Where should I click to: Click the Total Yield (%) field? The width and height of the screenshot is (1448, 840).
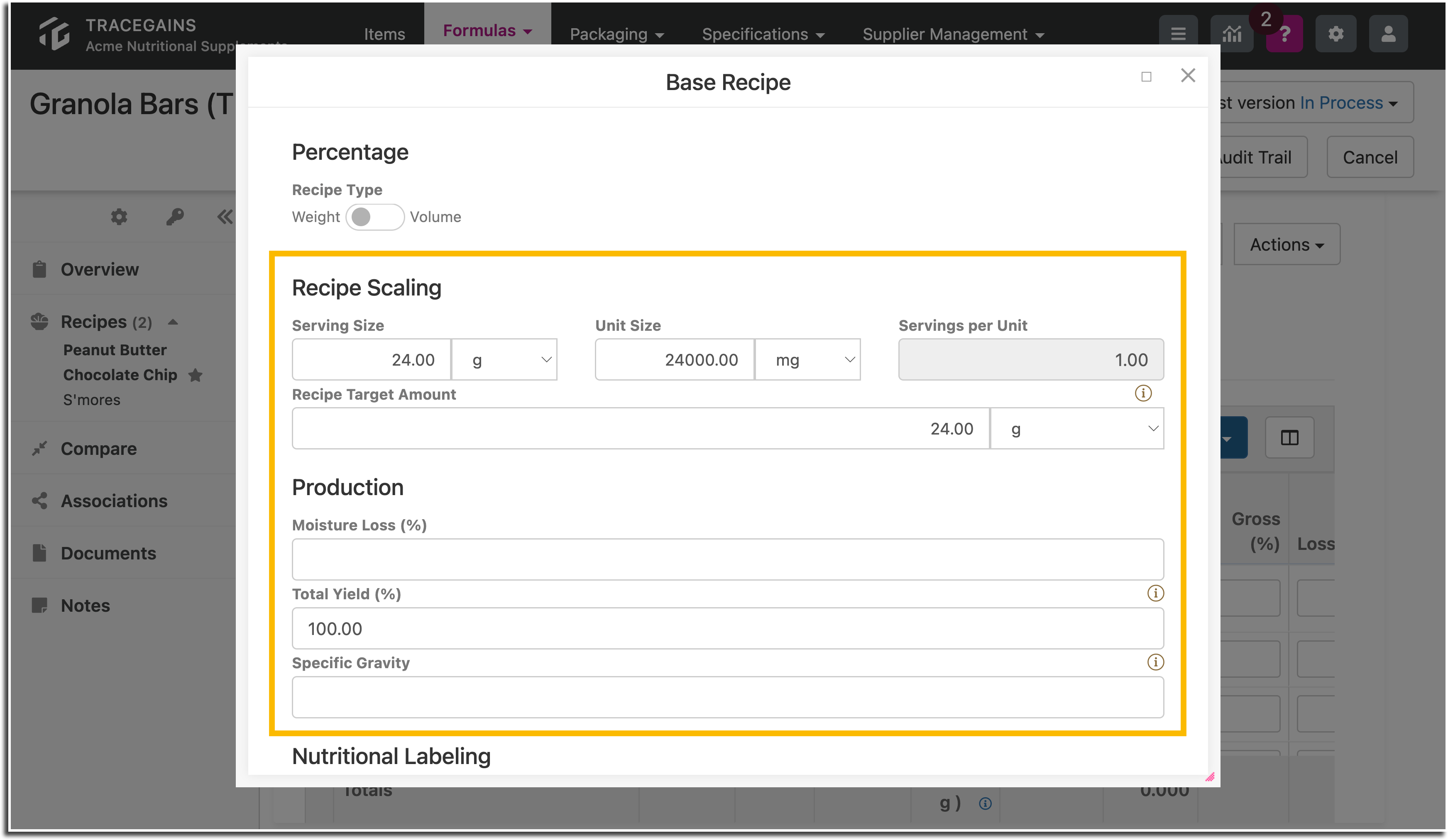coord(728,629)
